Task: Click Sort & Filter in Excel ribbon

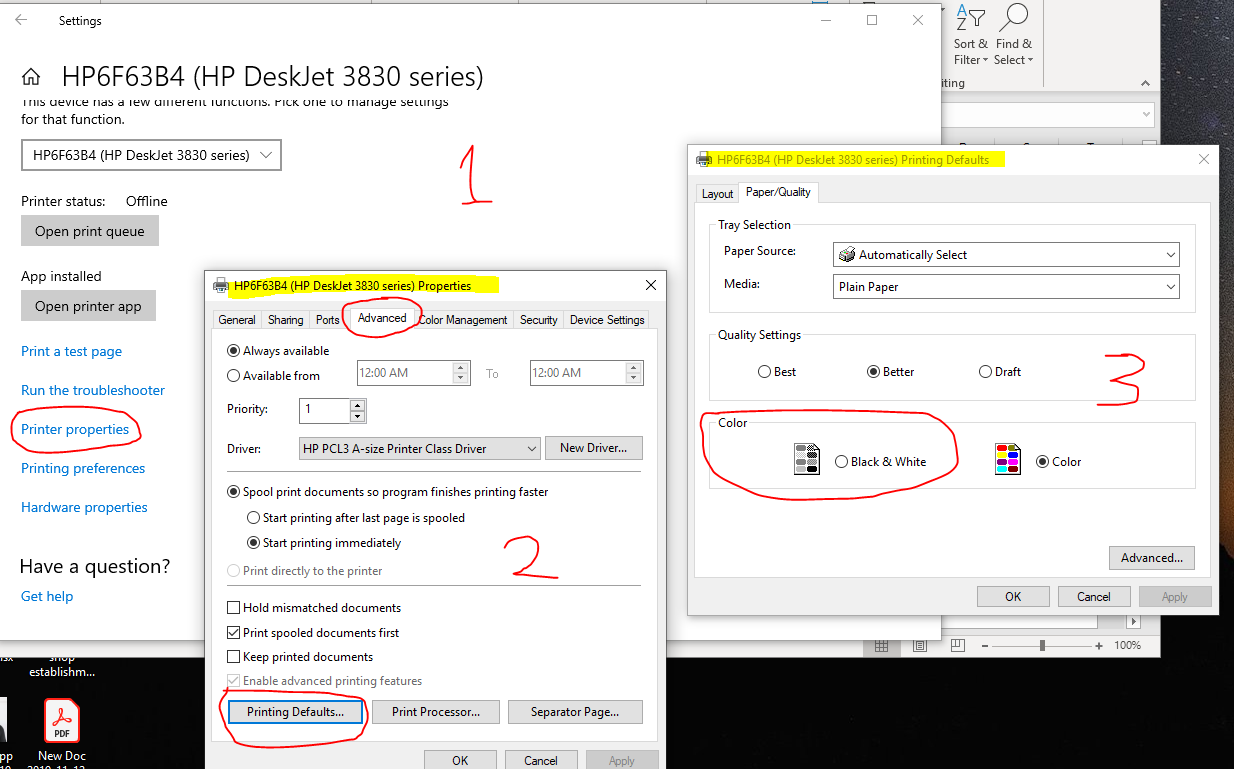Action: coord(970,35)
